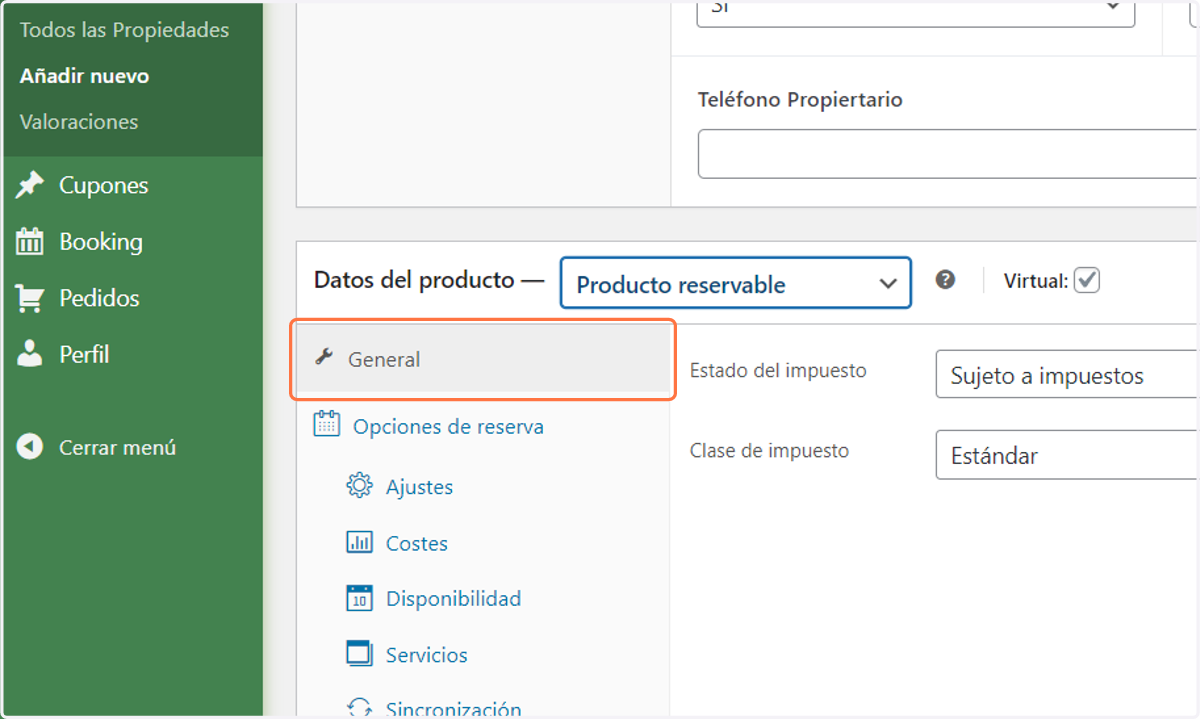Screen dimensions: 1200x719
Task: Click the help question mark icon
Action: click(x=945, y=280)
